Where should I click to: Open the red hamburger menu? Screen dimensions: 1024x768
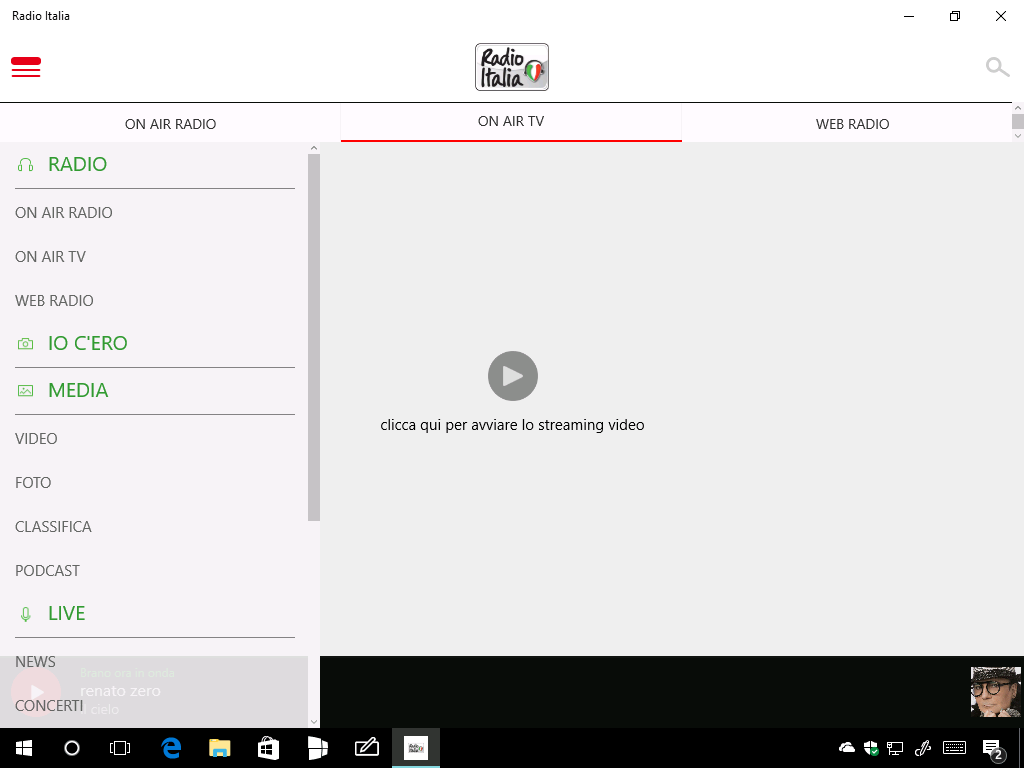(x=26, y=67)
